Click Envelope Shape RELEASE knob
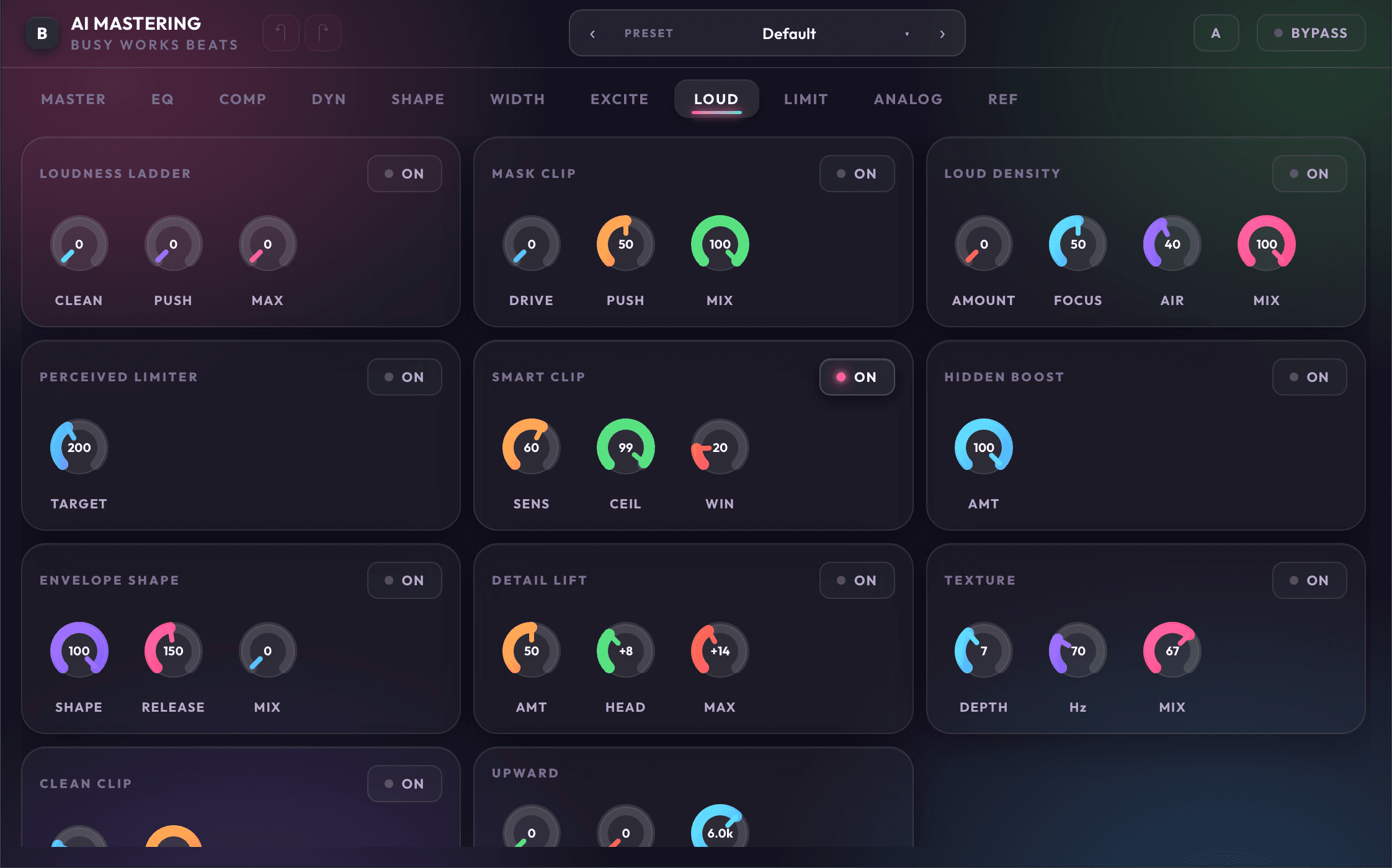This screenshot has width=1392, height=868. tap(174, 650)
